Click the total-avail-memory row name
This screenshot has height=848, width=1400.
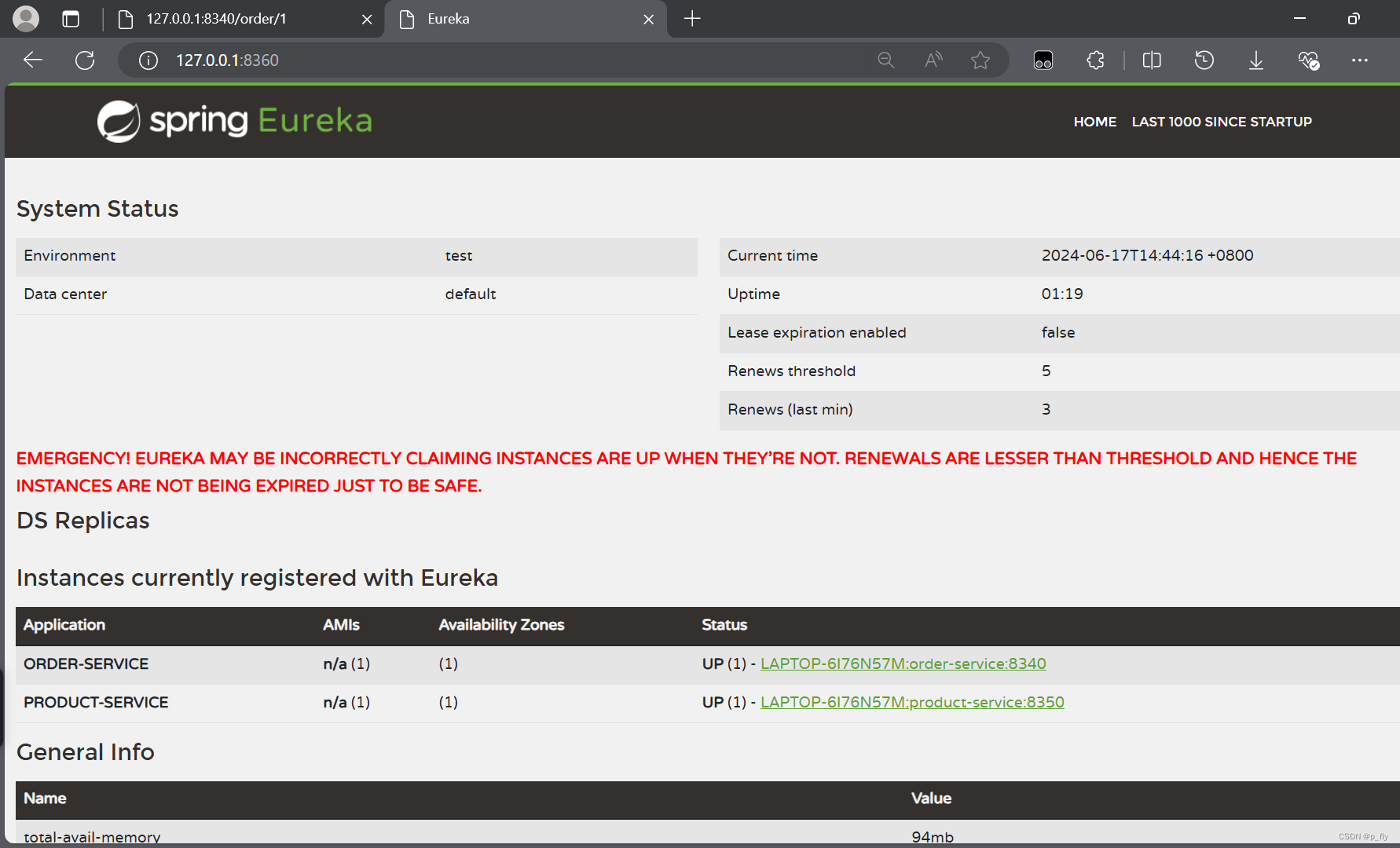click(92, 836)
